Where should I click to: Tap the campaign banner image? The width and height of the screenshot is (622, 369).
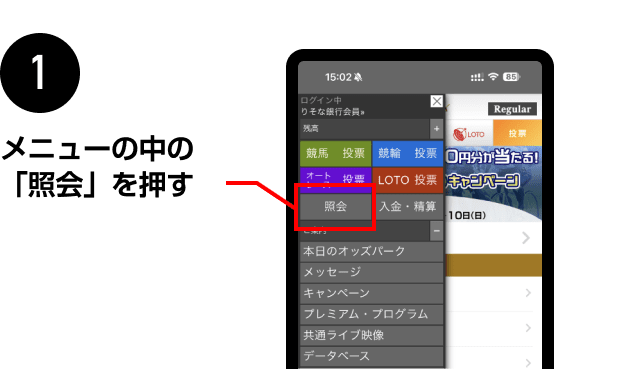coord(493,183)
